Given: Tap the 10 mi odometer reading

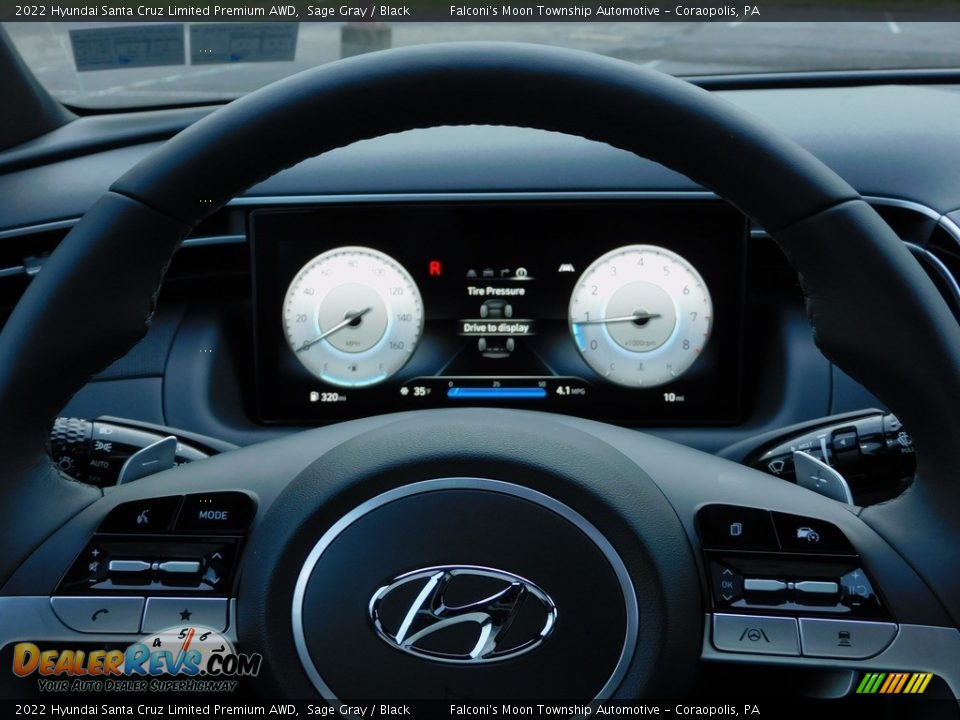Looking at the screenshot, I should (673, 397).
